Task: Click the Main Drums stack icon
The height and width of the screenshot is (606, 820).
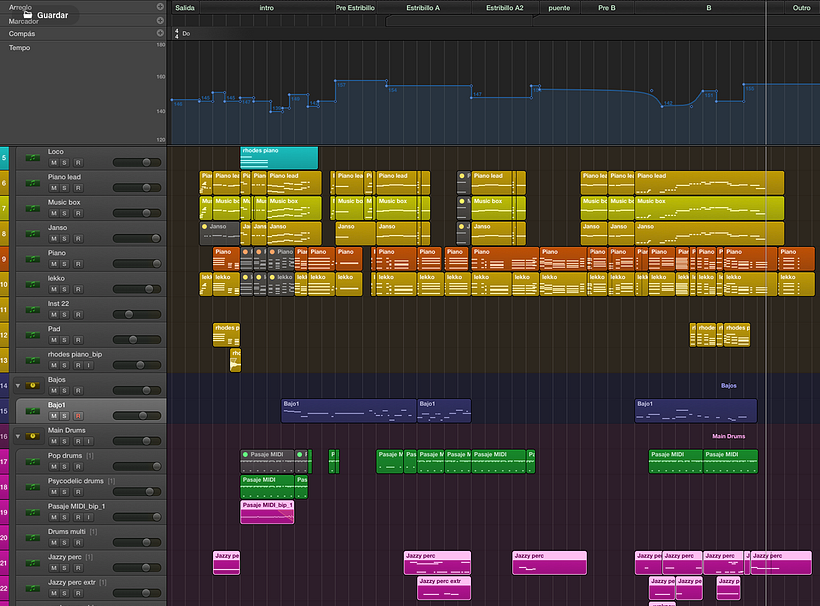Action: [33, 436]
